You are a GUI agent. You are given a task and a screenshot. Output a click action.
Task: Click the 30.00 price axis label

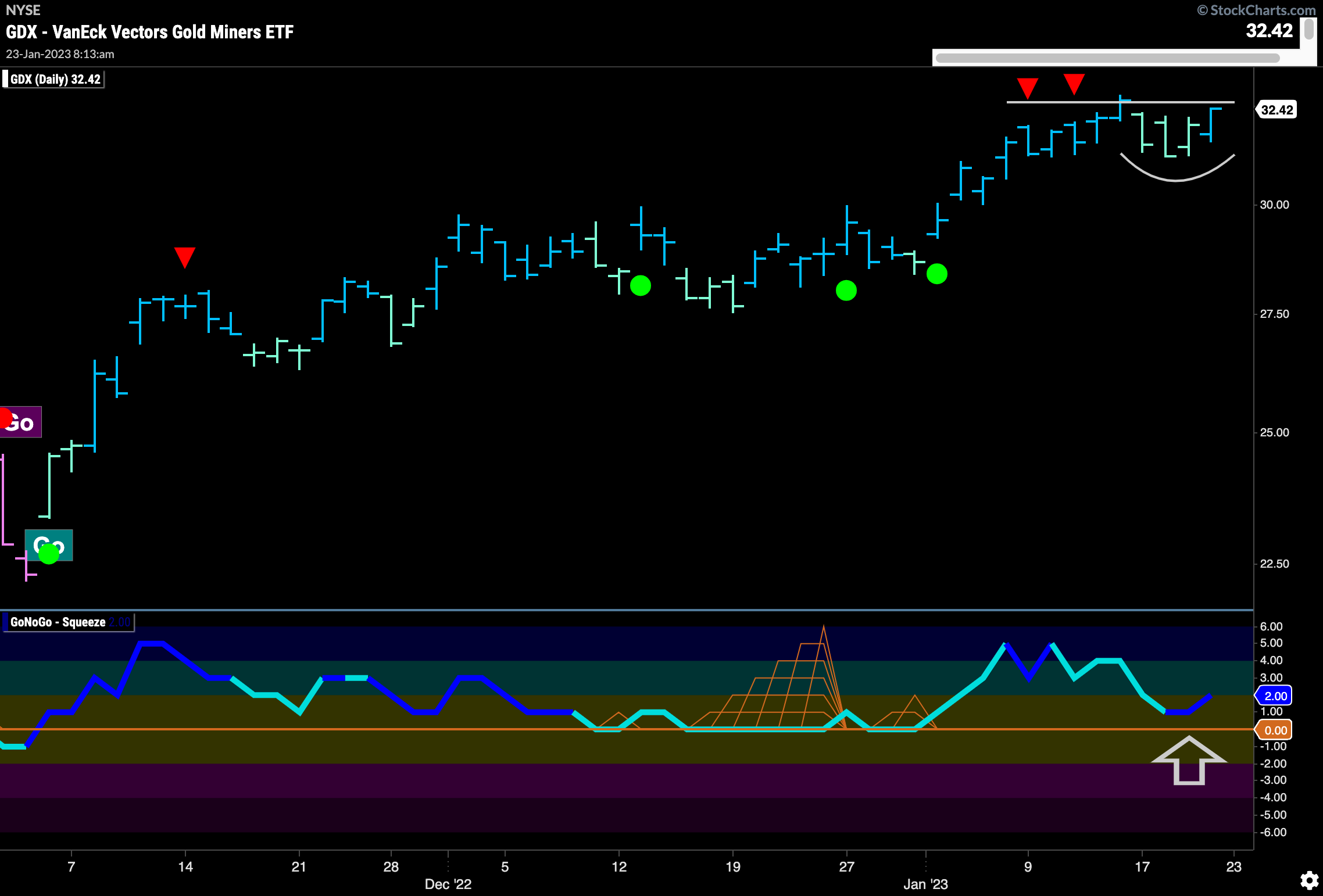[x=1274, y=205]
